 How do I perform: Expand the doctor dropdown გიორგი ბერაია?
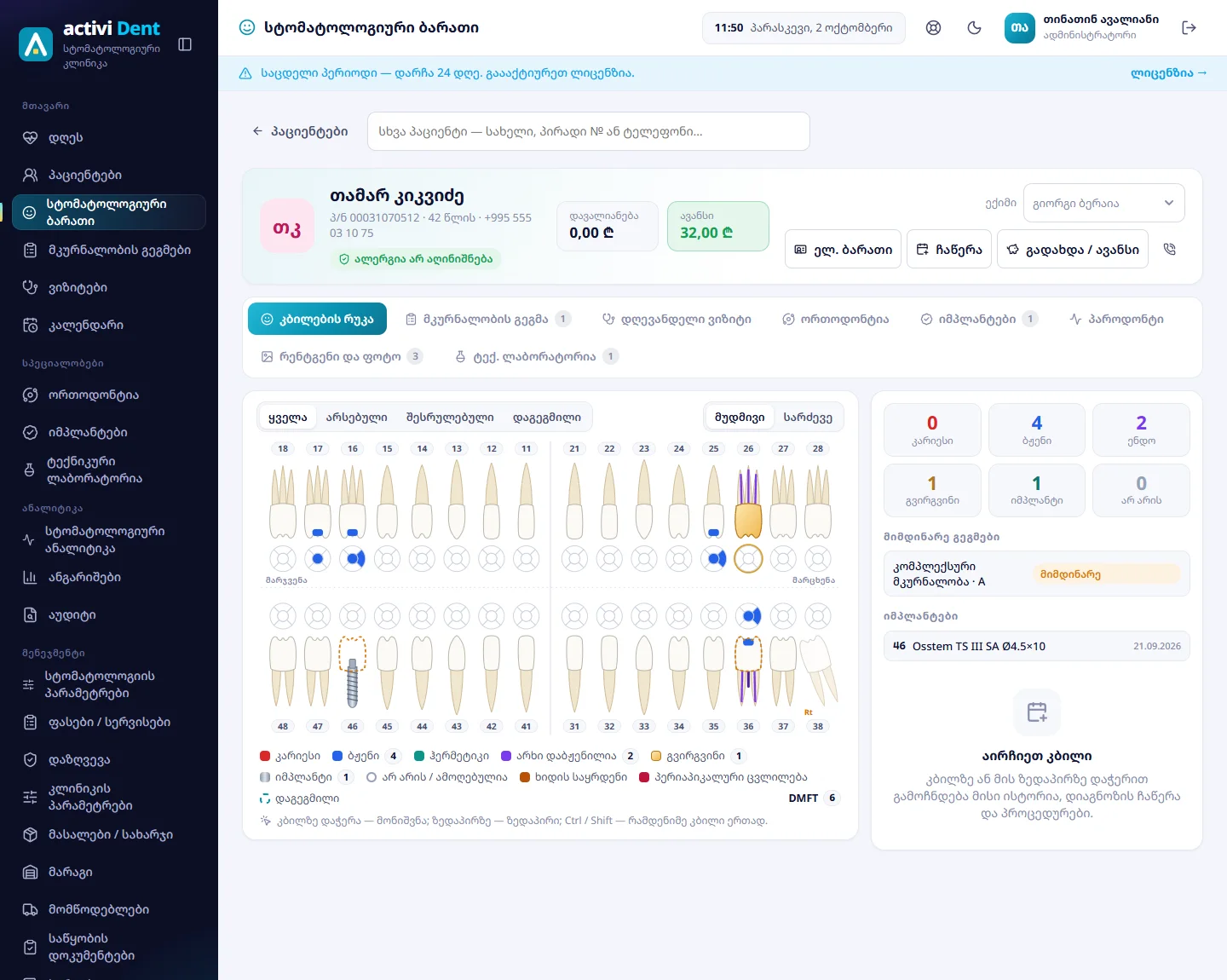pos(1103,203)
